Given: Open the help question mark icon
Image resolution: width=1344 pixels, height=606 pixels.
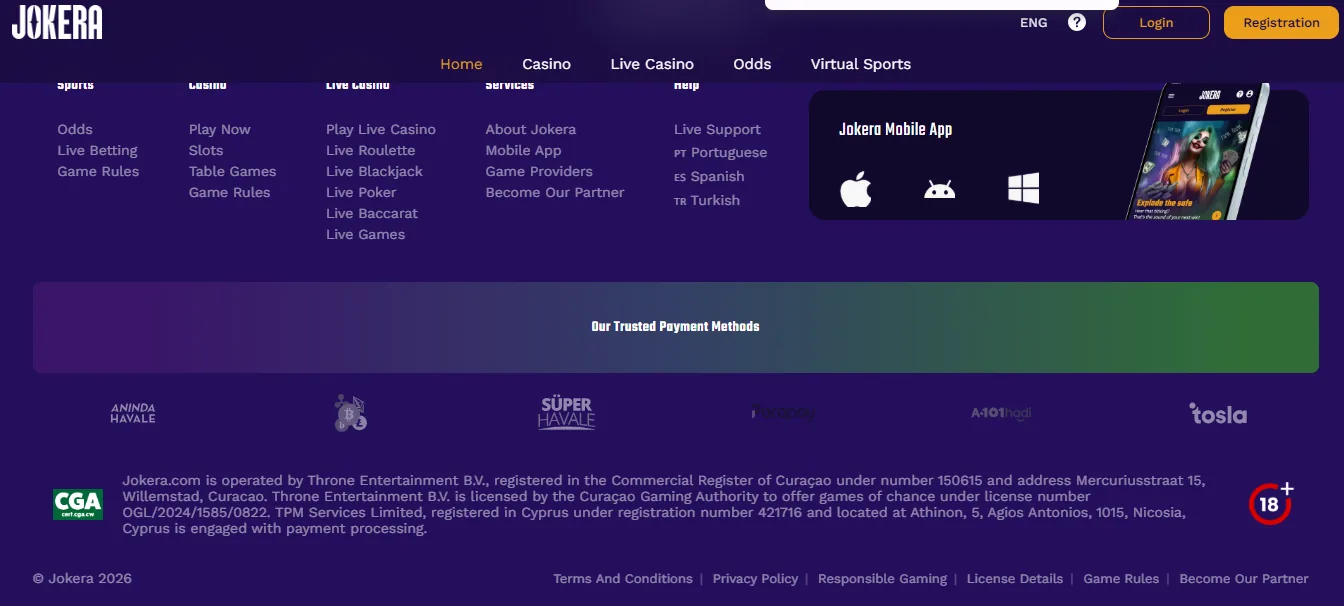Looking at the screenshot, I should pos(1077,22).
